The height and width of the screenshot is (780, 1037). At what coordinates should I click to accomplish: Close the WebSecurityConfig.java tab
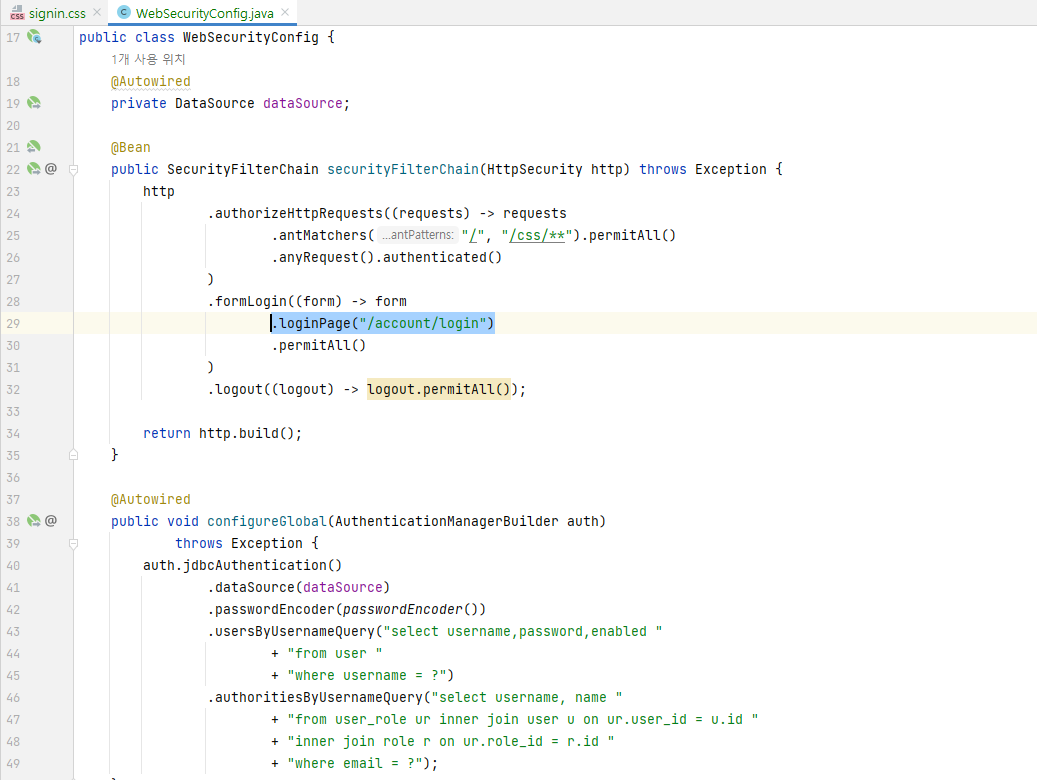(285, 13)
